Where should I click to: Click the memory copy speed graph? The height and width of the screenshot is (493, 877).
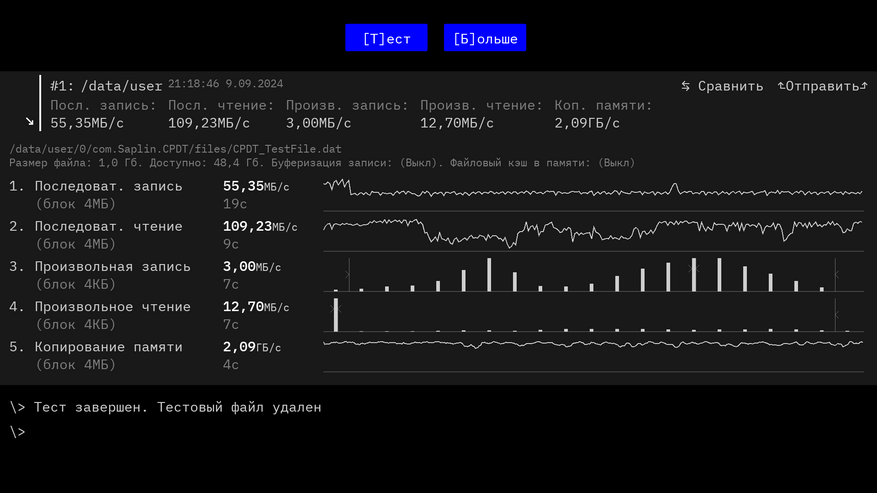coord(593,355)
